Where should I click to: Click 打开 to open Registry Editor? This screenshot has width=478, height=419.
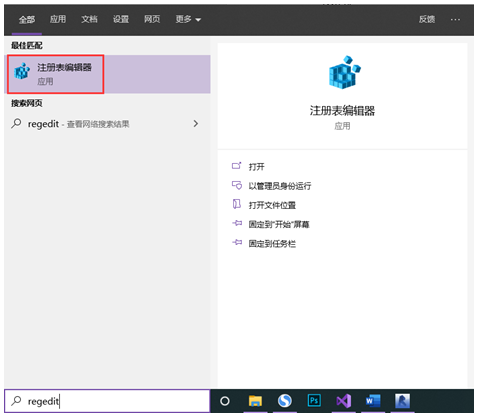point(256,166)
